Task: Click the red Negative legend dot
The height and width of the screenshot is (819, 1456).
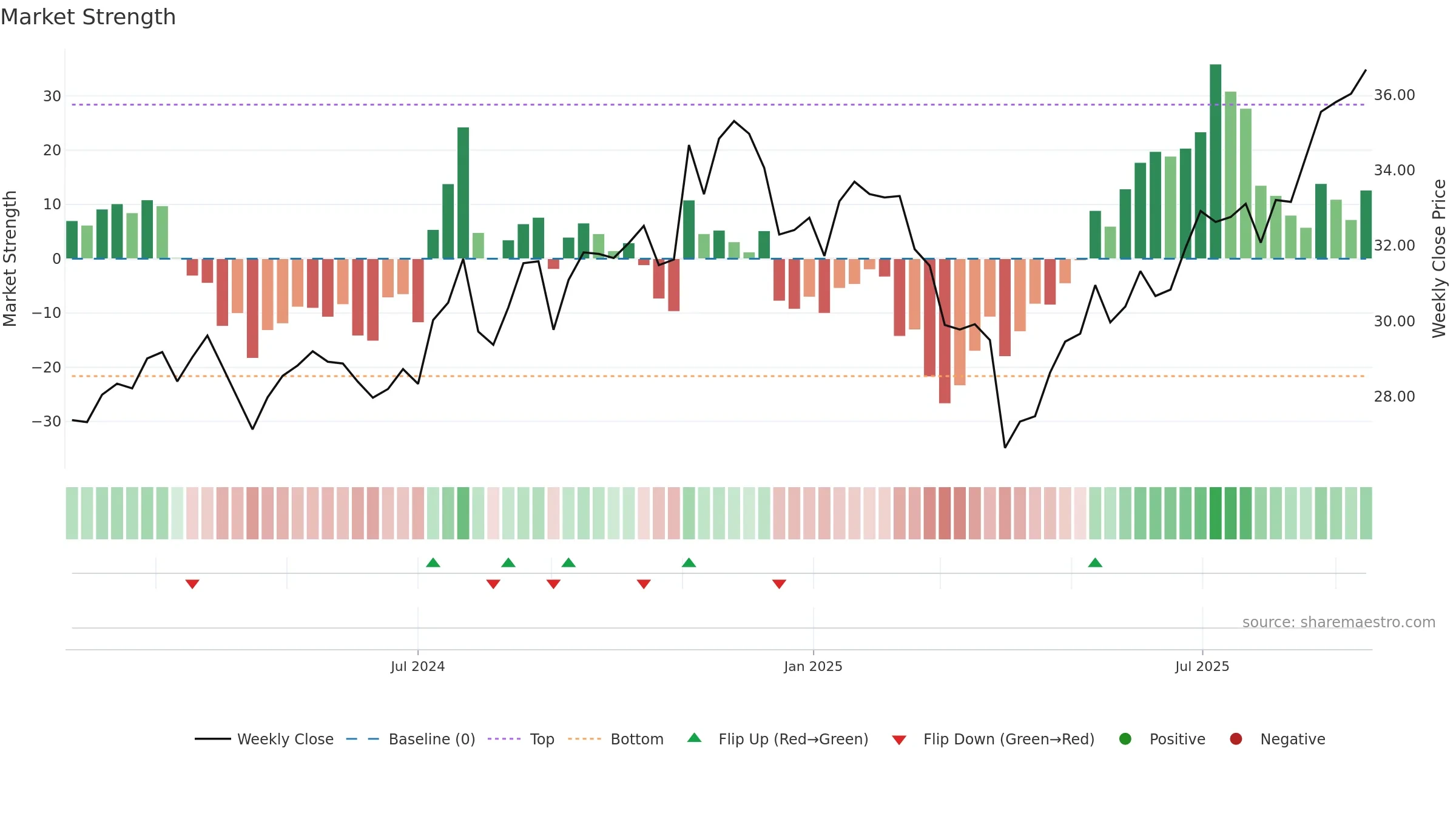Action: click(x=1236, y=739)
